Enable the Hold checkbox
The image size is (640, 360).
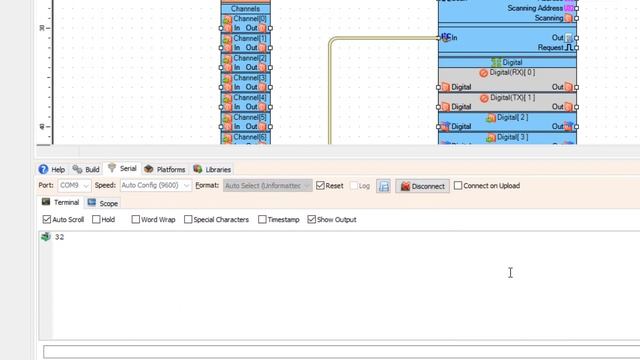(x=96, y=220)
